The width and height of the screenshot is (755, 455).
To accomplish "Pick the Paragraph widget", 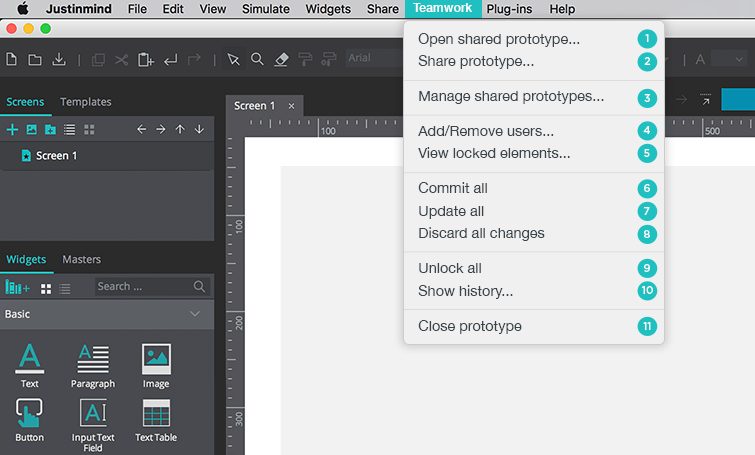I will 93,365.
